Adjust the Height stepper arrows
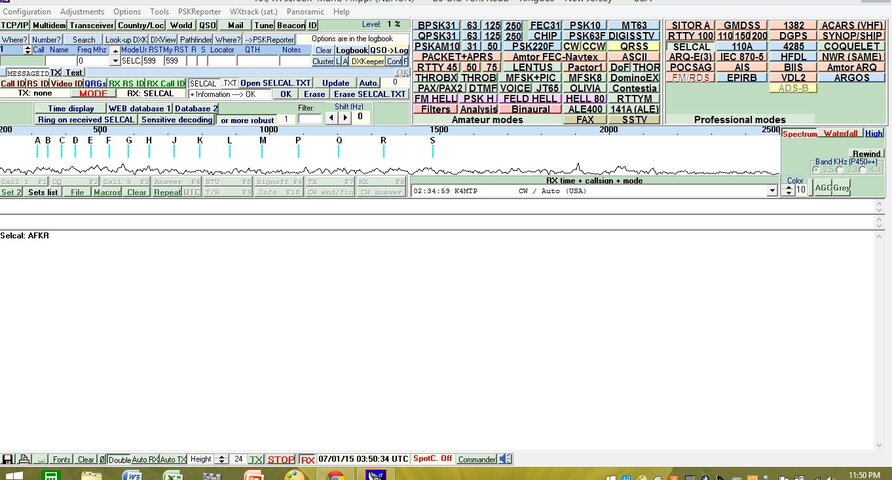The image size is (892, 480). click(222, 459)
